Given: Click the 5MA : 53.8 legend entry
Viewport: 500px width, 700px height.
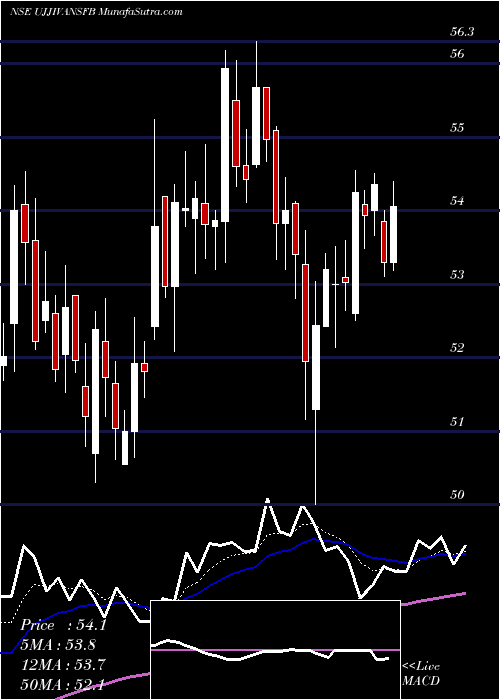Looking at the screenshot, I should pos(58,644).
